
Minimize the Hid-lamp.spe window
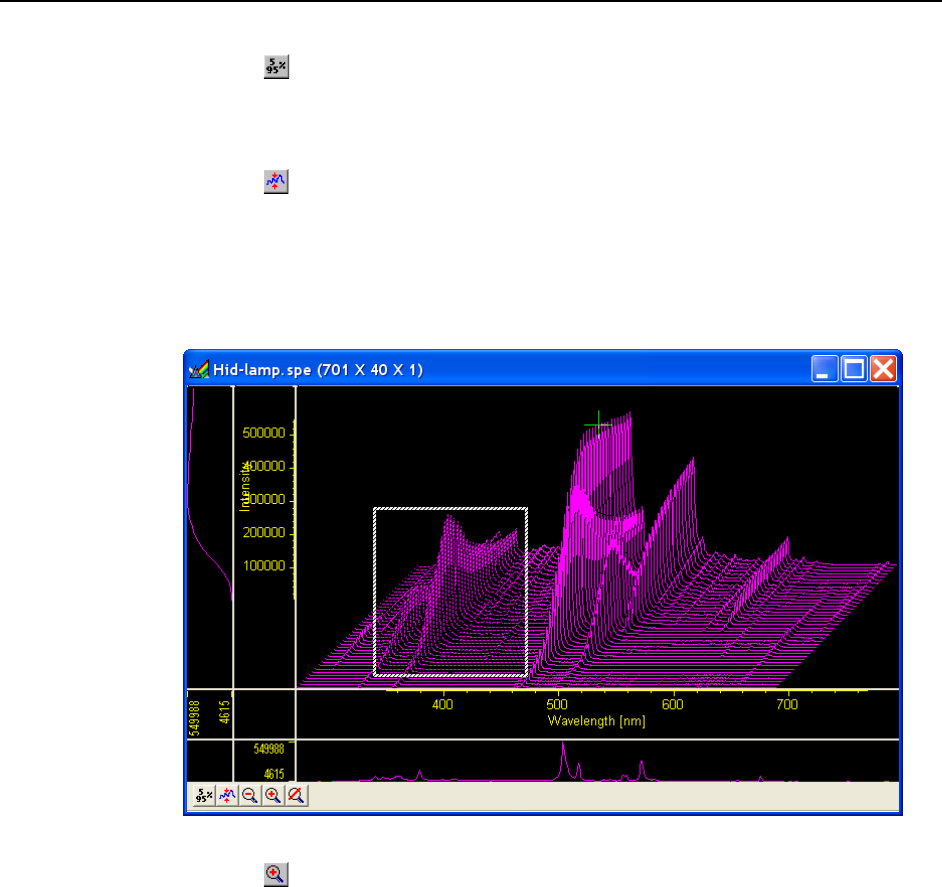[x=824, y=369]
